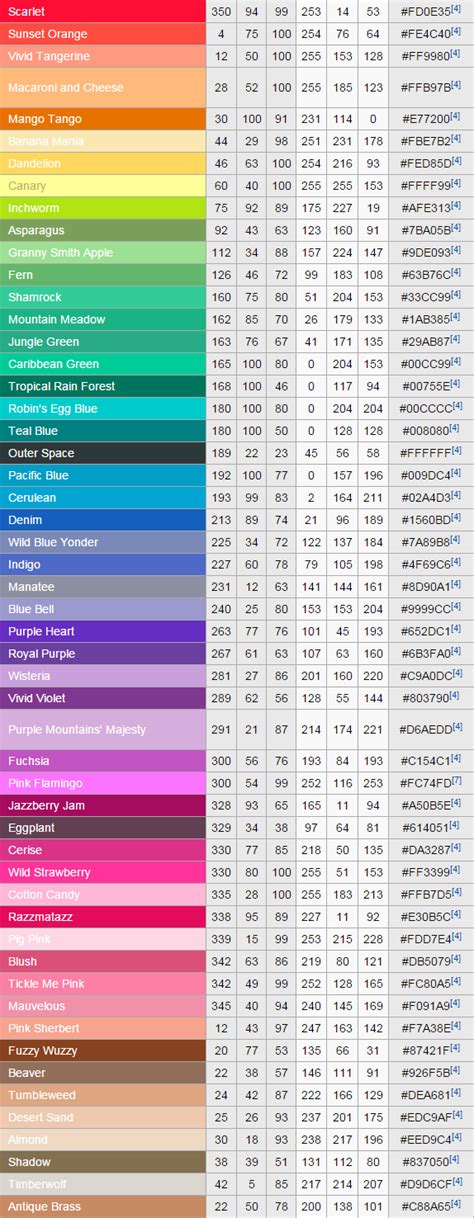Screen dimensions: 474x1218
Task: Open the [4] reference after #00755E
Action: click(456, 384)
